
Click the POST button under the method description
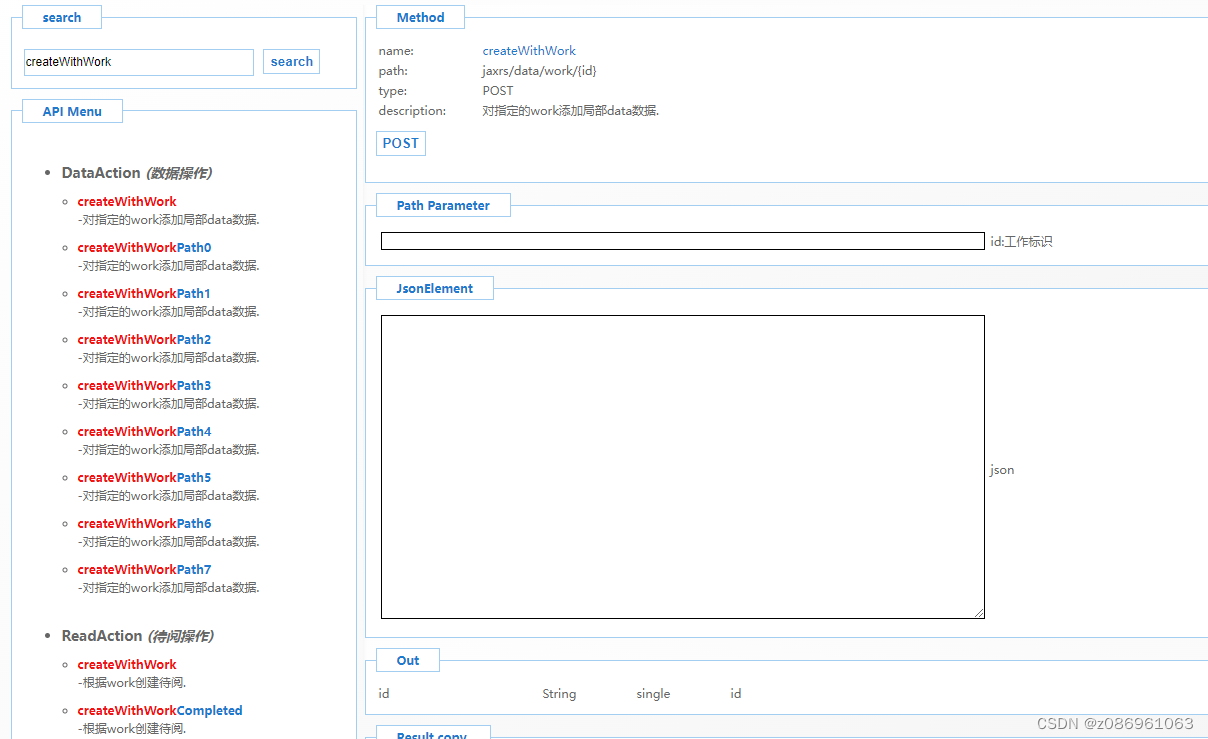(x=400, y=143)
